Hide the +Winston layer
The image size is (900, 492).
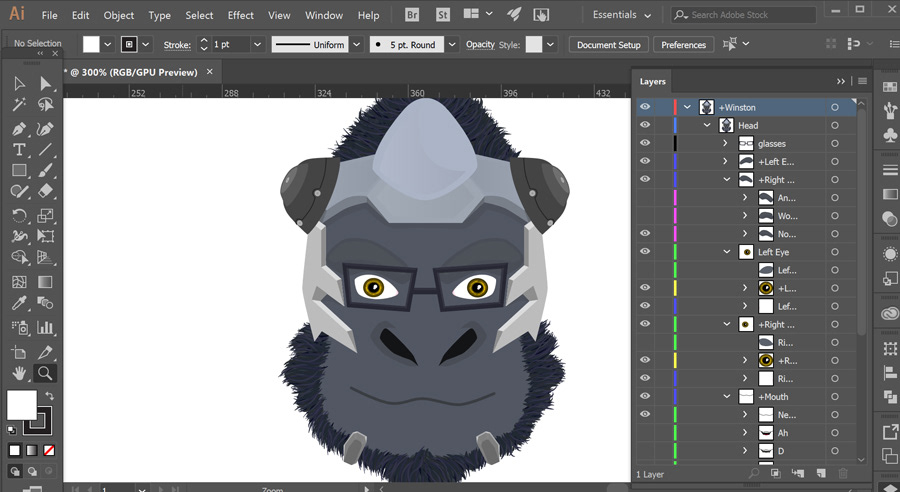click(x=645, y=107)
